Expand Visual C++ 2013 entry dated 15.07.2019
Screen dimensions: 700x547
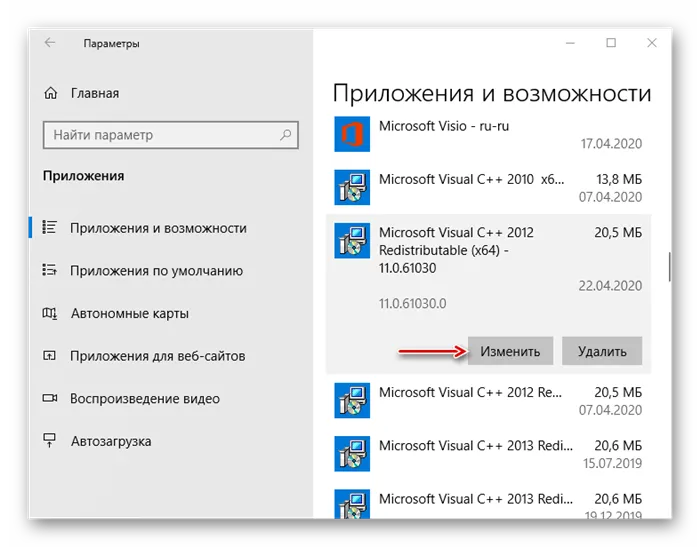pyautogui.click(x=490, y=455)
